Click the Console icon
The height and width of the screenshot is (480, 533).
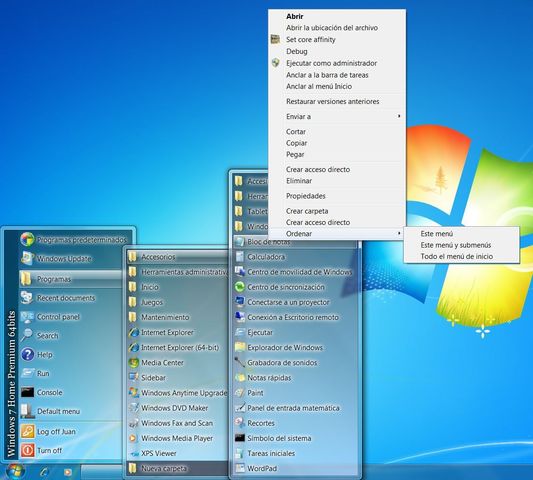tap(27, 392)
